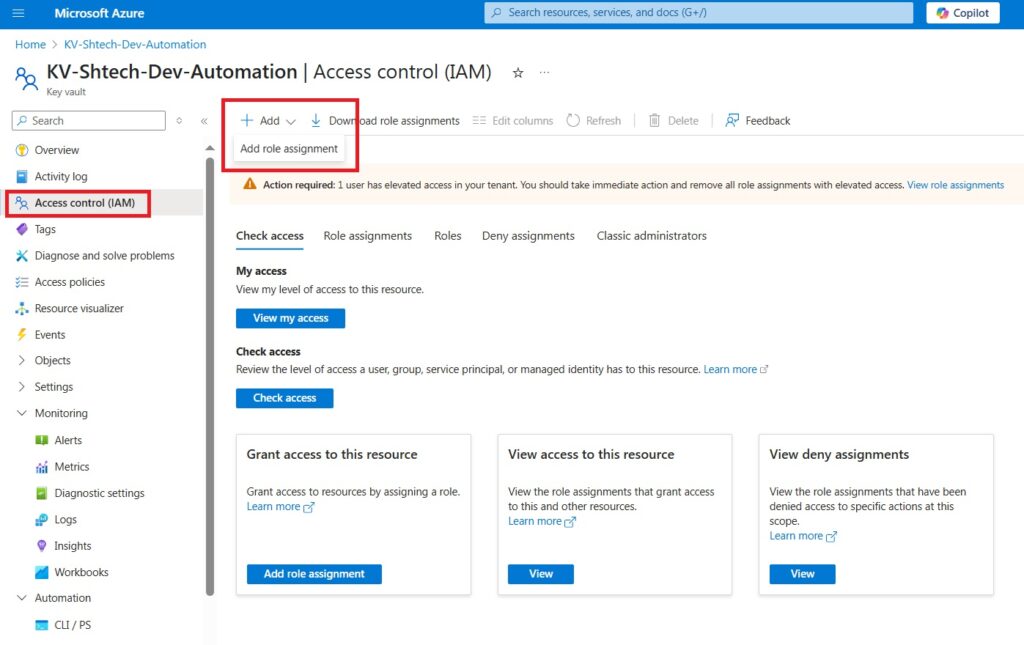Screen dimensions: 1024x645
Task: Click the top search resources field
Action: pyautogui.click(x=698, y=13)
